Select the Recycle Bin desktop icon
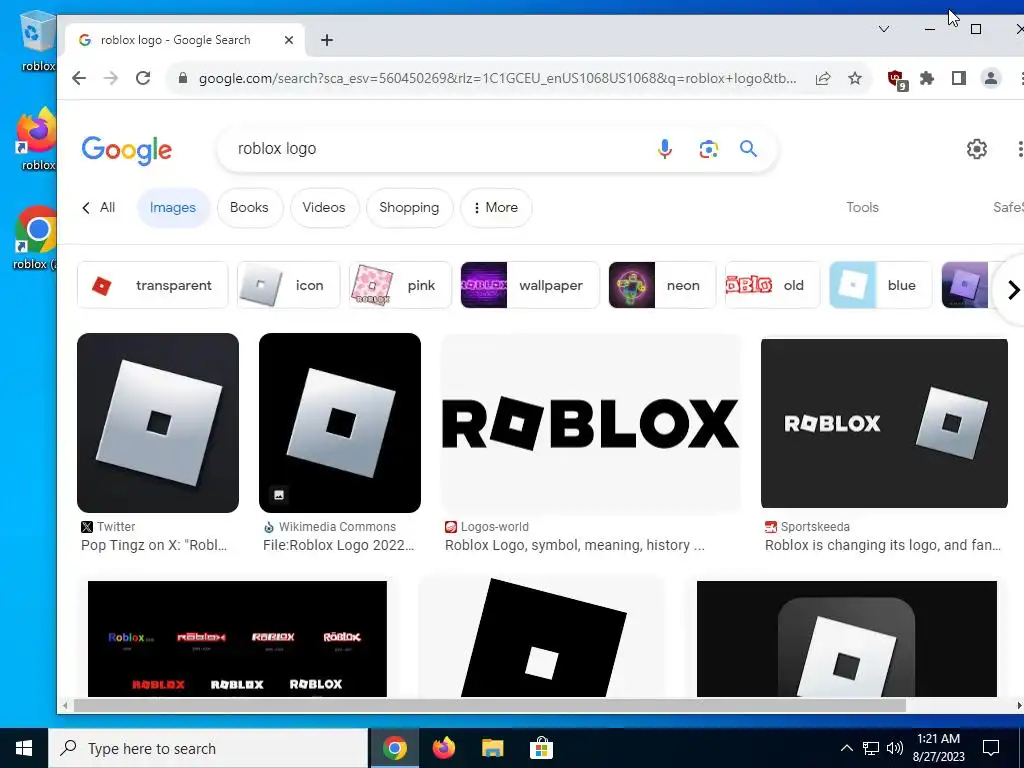1024x768 pixels. pyautogui.click(x=38, y=40)
